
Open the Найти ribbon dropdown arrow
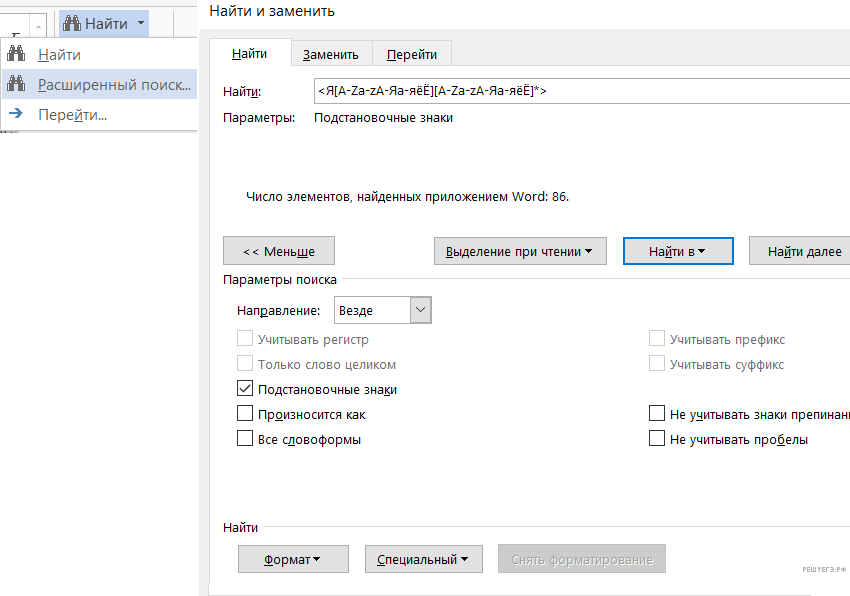coord(141,23)
